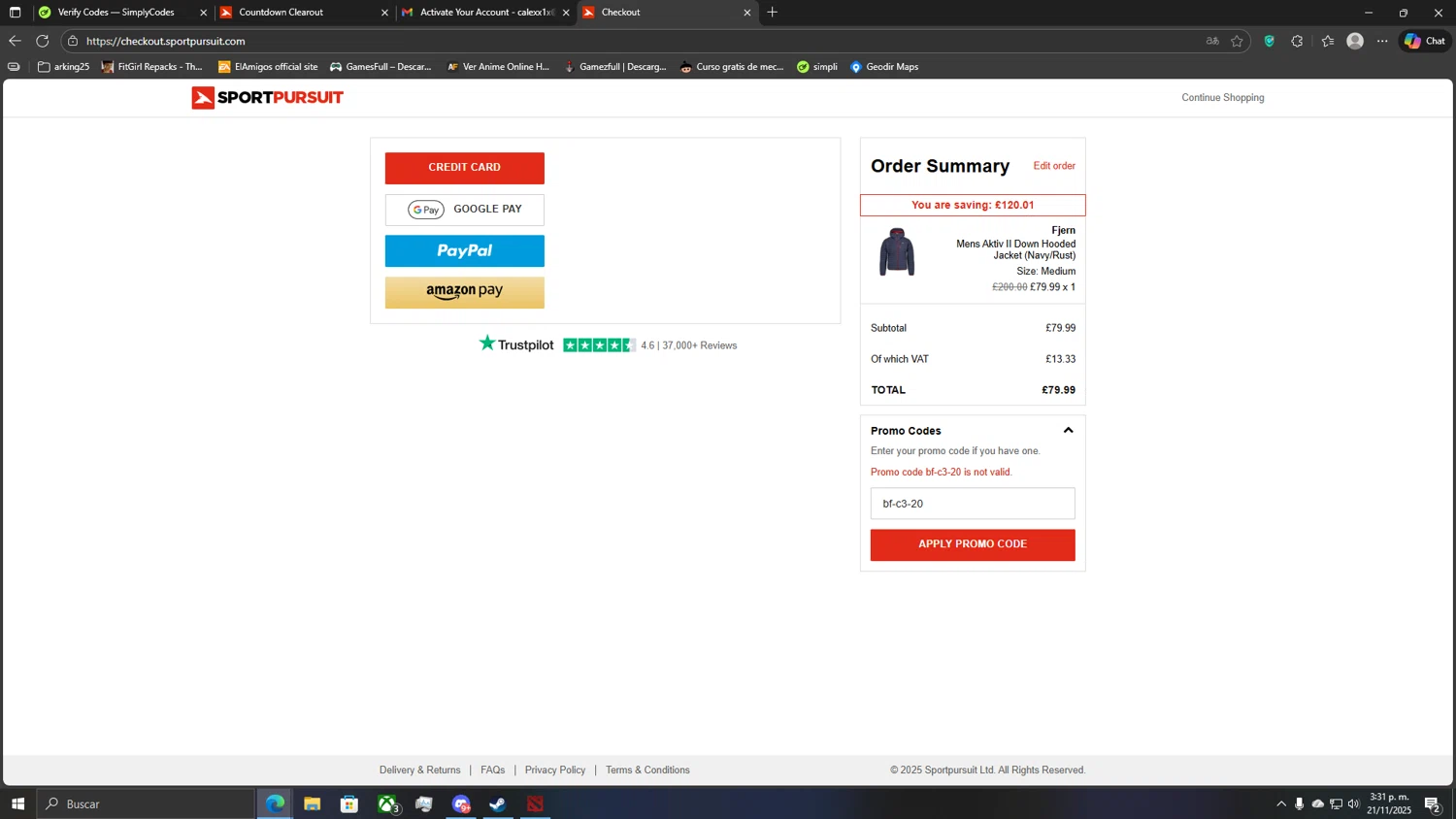
Task: Add page to favorites star
Action: point(1237,41)
